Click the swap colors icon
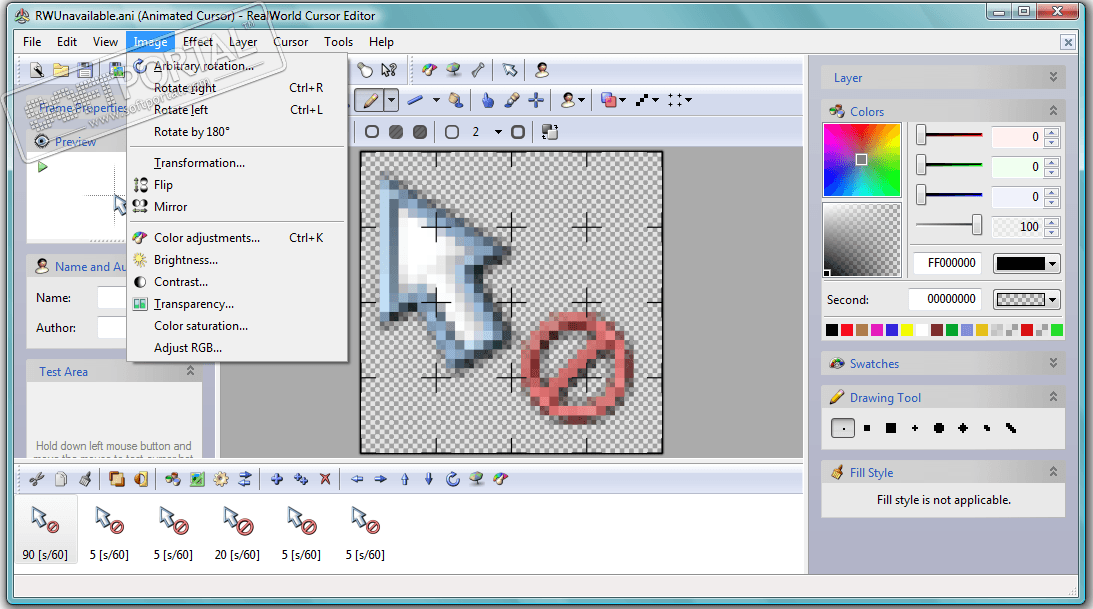The image size is (1093, 609). 549,132
